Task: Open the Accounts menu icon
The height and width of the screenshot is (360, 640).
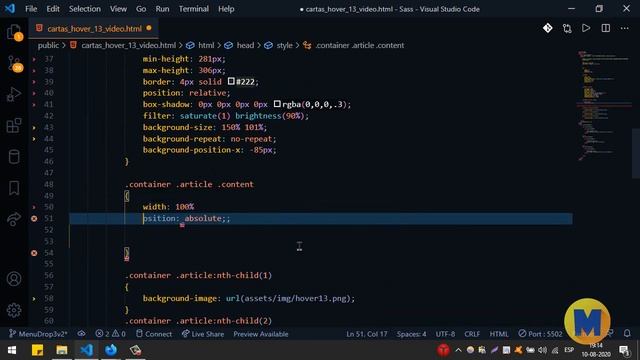Action: pos(14,279)
